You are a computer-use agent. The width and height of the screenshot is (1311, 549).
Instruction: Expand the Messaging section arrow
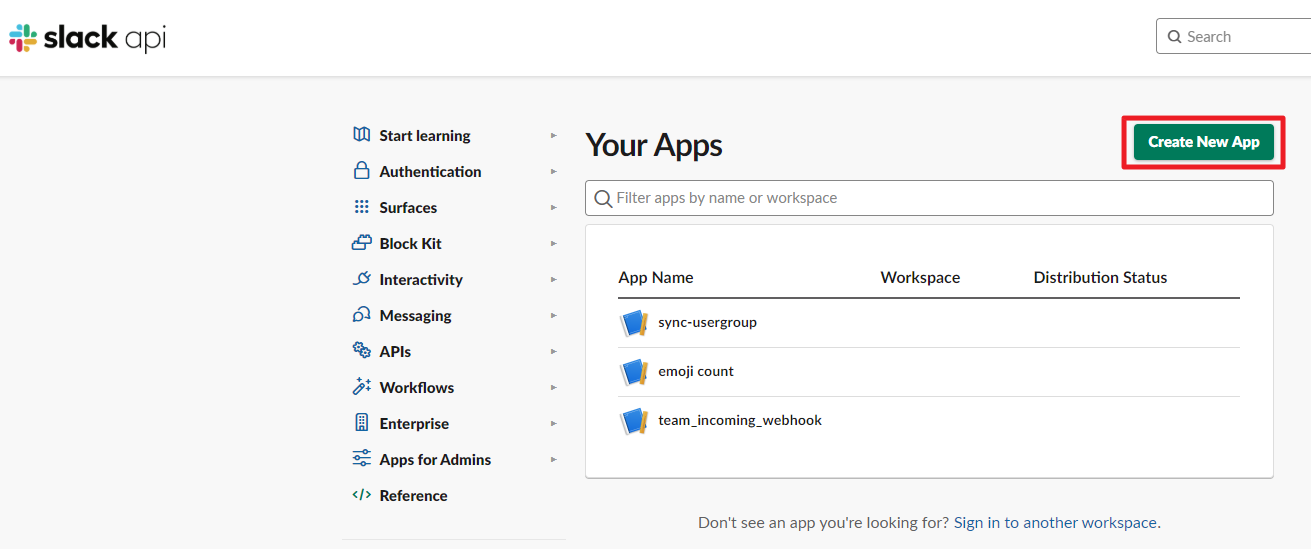click(554, 315)
